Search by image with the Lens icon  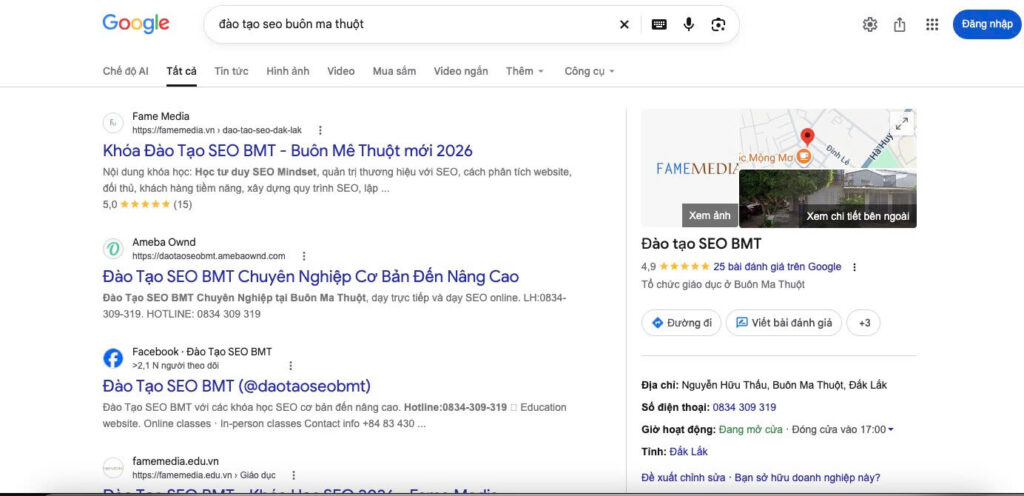(x=718, y=25)
